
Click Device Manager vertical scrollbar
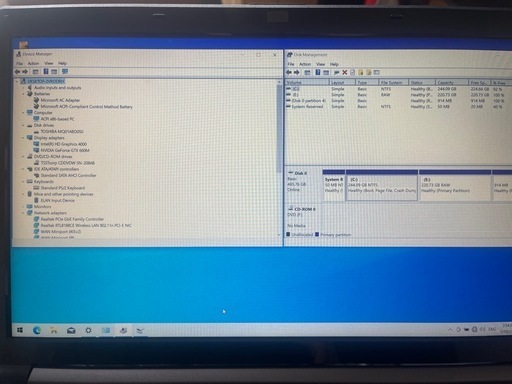pos(279,128)
